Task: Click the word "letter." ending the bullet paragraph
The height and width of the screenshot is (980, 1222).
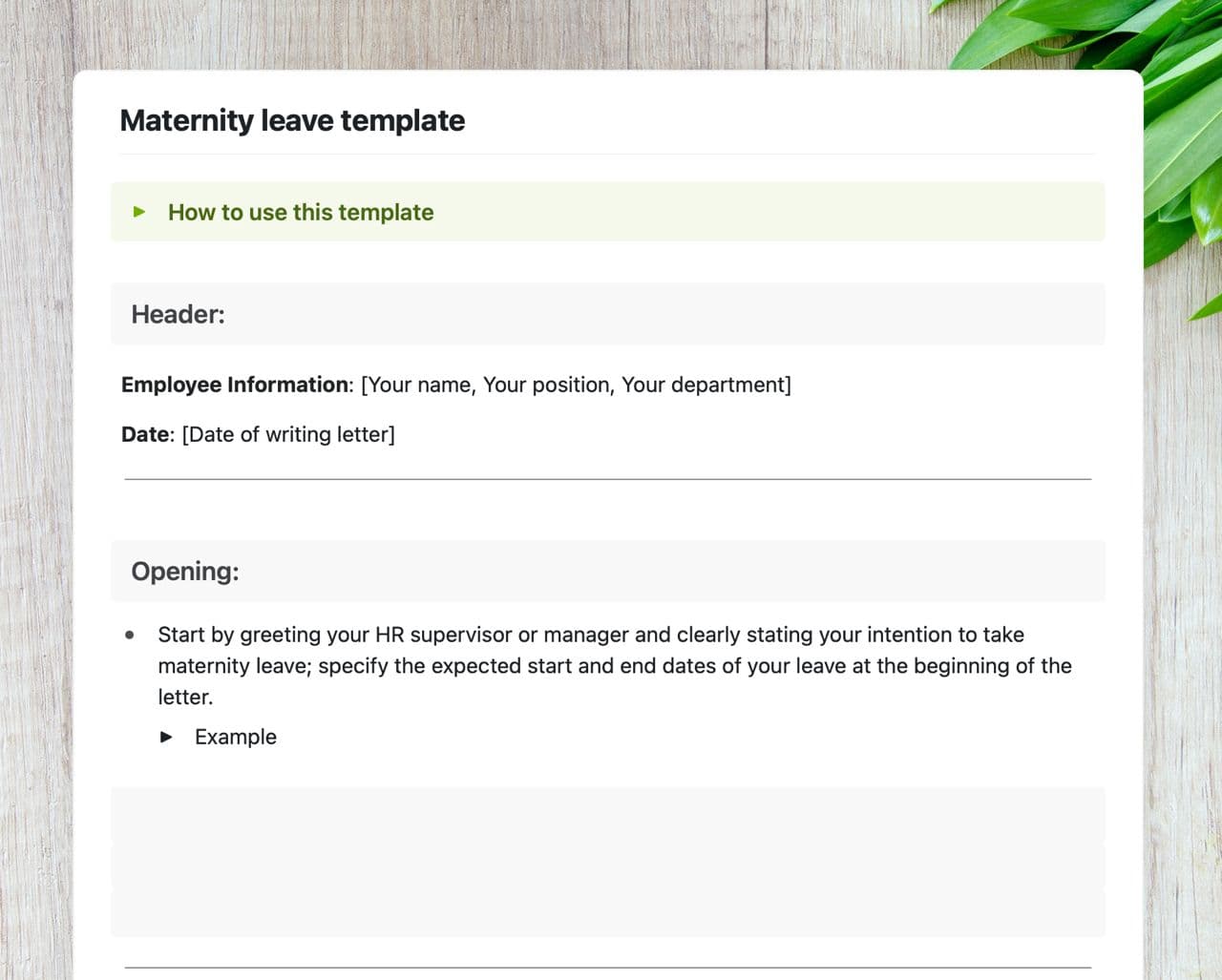Action: [x=185, y=698]
